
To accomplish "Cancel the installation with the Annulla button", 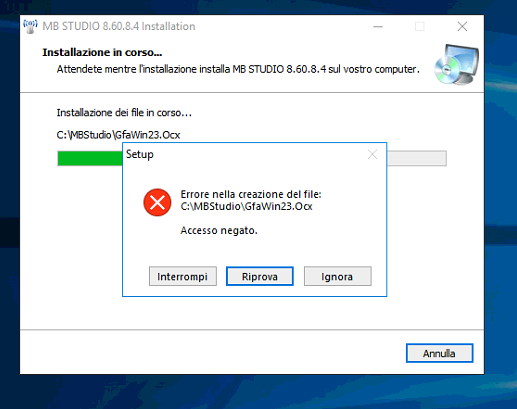I will 439,353.
